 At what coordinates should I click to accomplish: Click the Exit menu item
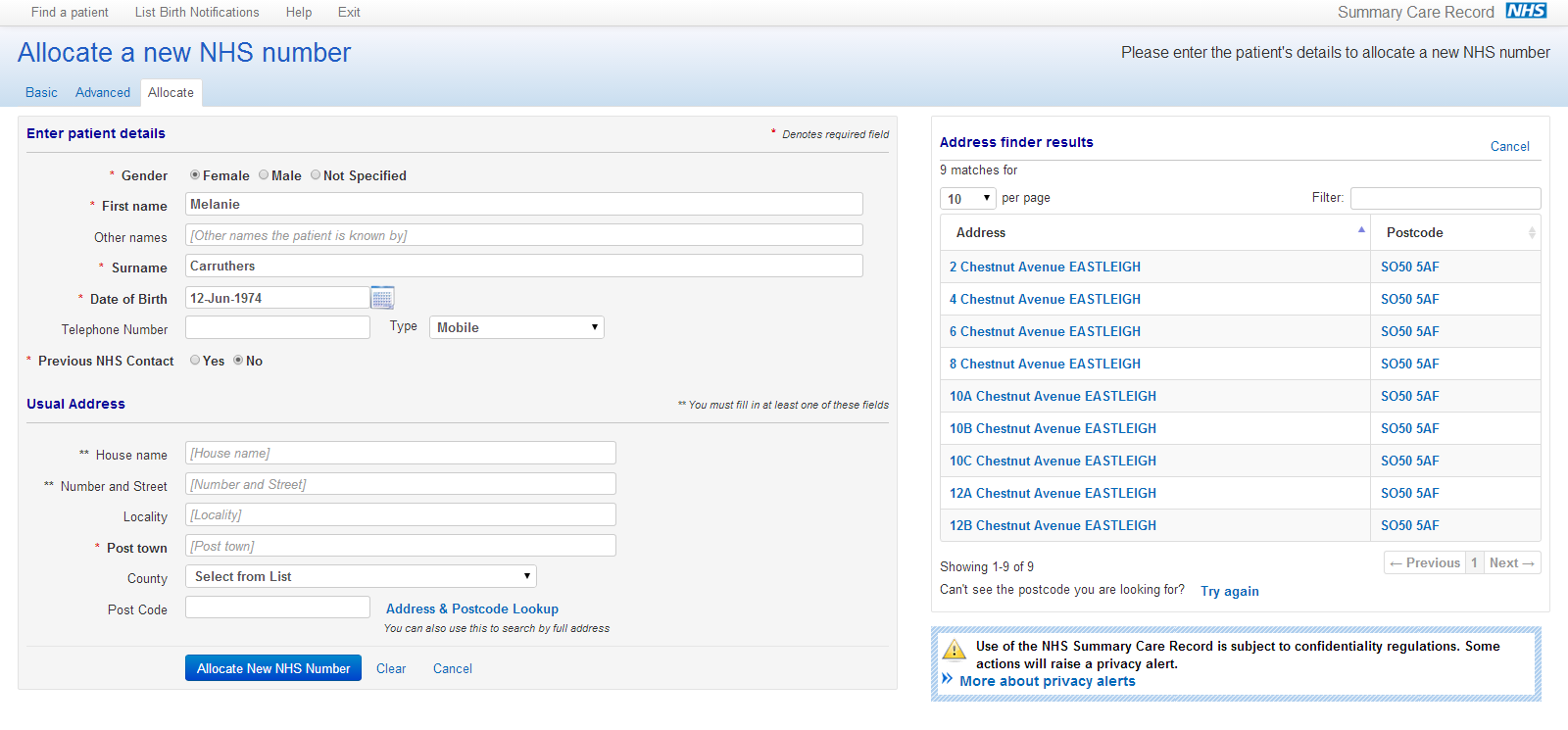(x=349, y=13)
